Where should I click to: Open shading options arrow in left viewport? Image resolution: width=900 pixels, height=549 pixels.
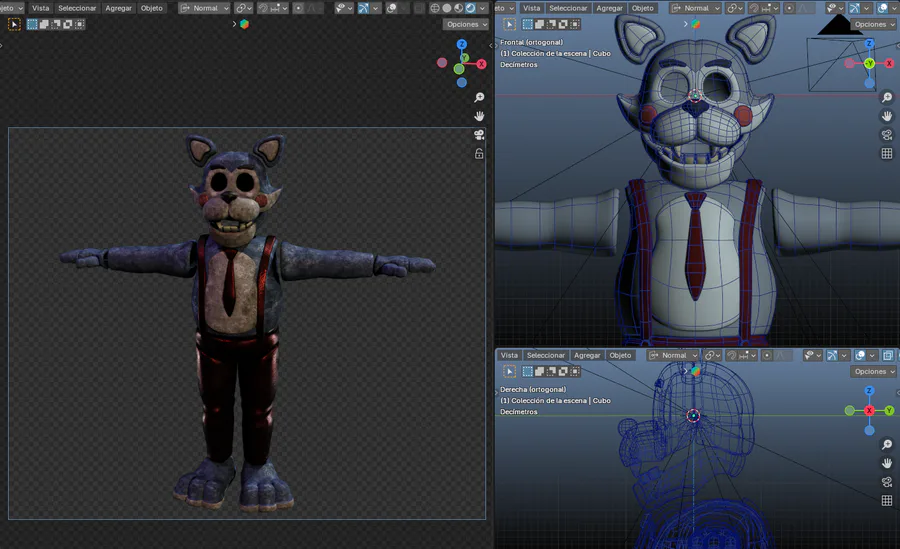click(x=483, y=8)
